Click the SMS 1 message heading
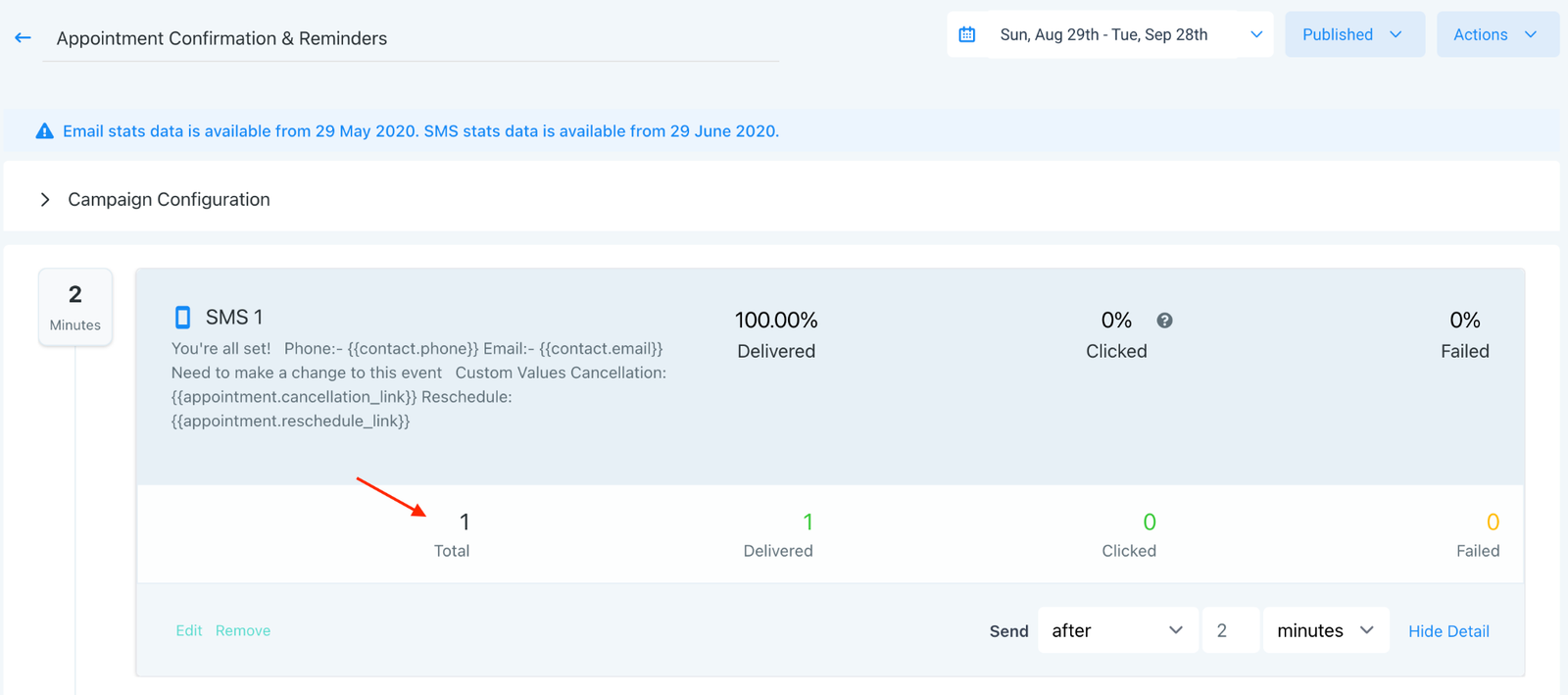 (234, 317)
